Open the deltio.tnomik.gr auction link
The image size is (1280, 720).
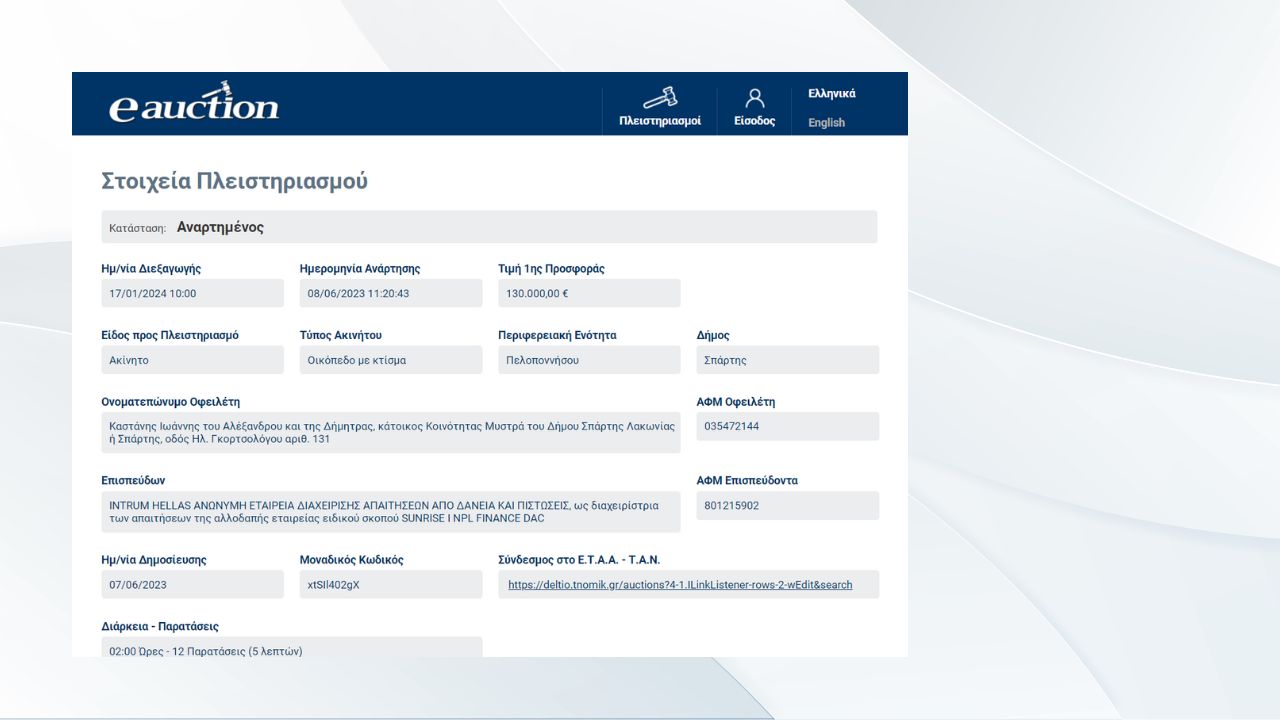680,585
